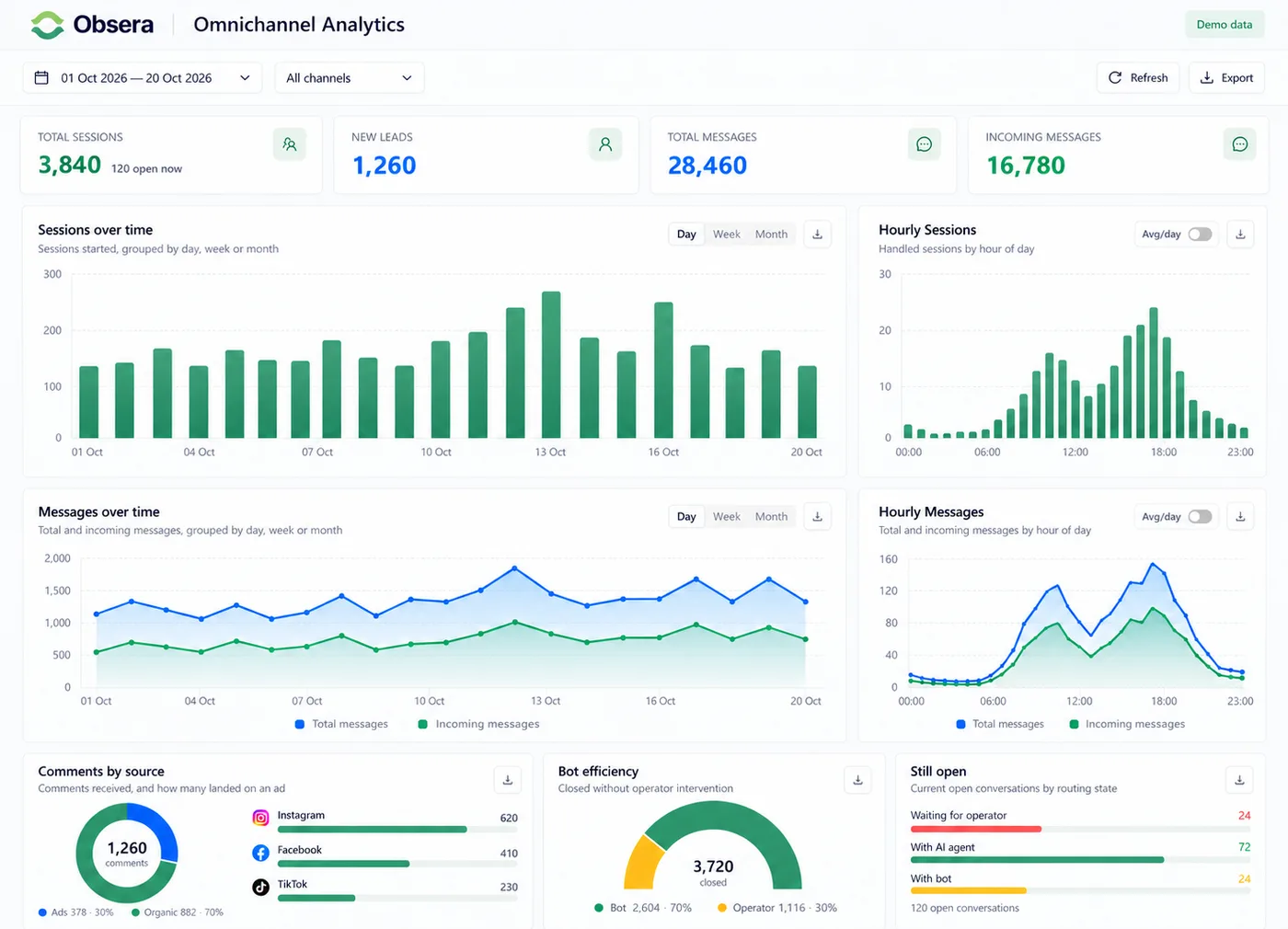Screen dimensions: 1288x929
Task: Click the tallest bar in Sessions over time
Action: pyautogui.click(x=551, y=364)
